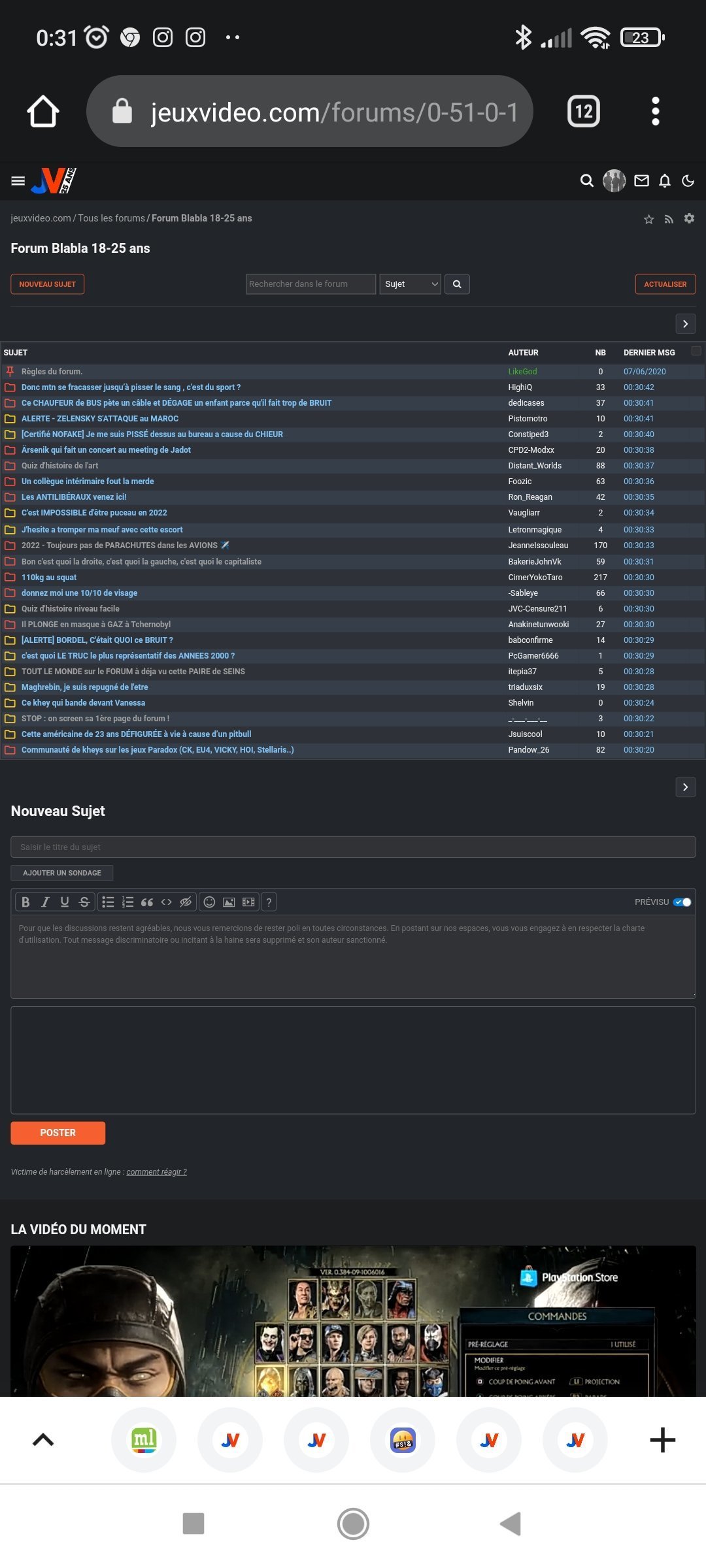Open topic '110kg au squat'

pos(49,578)
